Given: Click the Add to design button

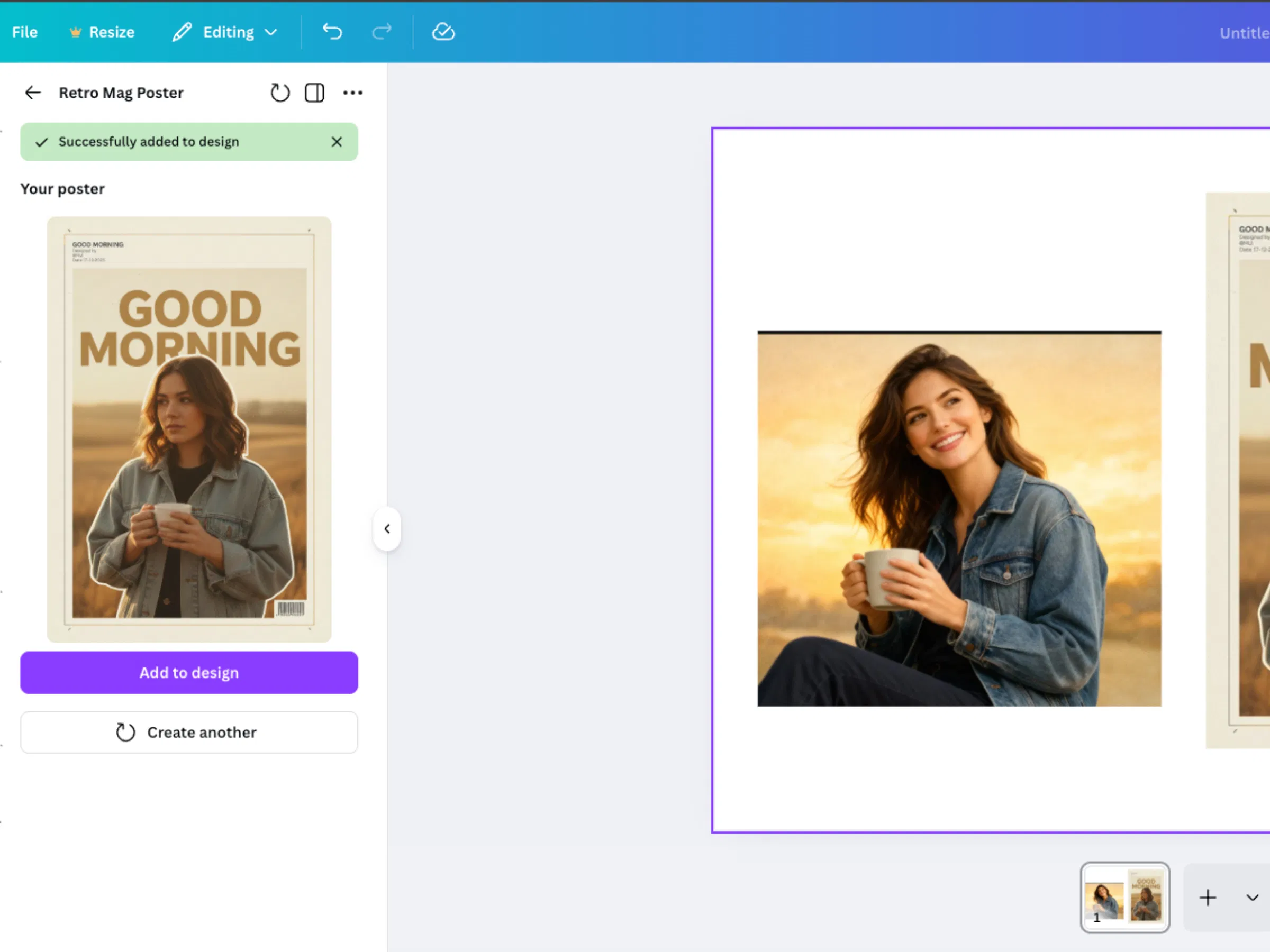Looking at the screenshot, I should [x=189, y=673].
